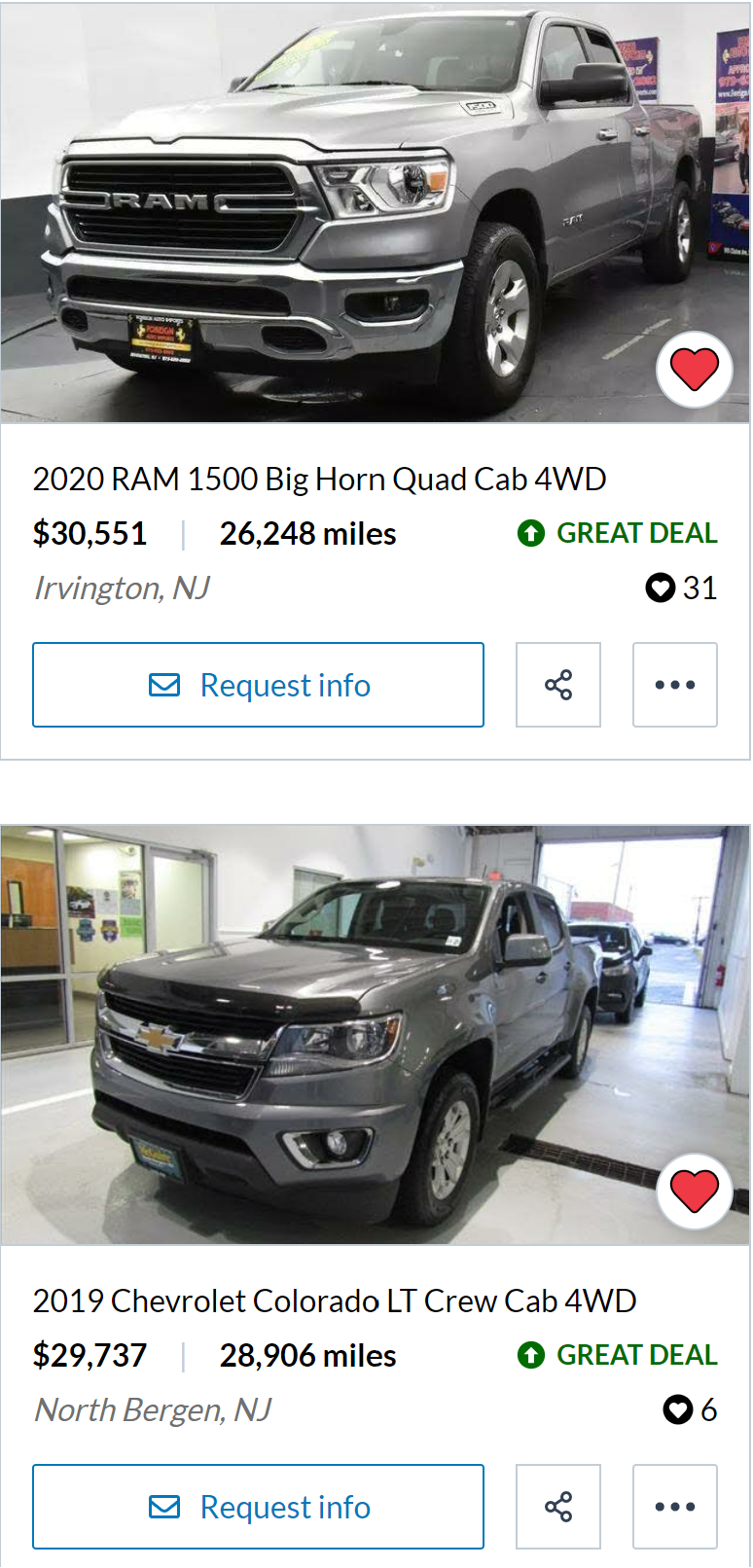The height and width of the screenshot is (1568, 753).
Task: Click the envelope icon in Colorado Request info
Action: pyautogui.click(x=164, y=1507)
